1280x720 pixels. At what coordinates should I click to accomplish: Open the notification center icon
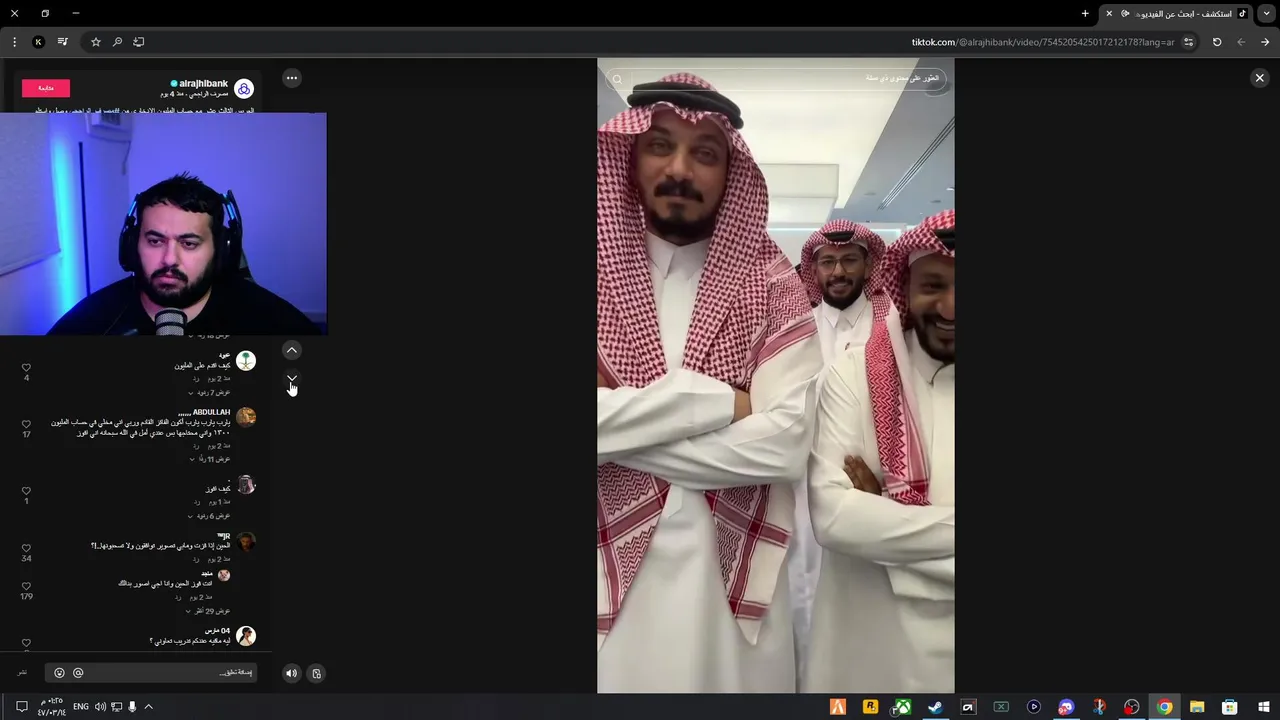21,707
